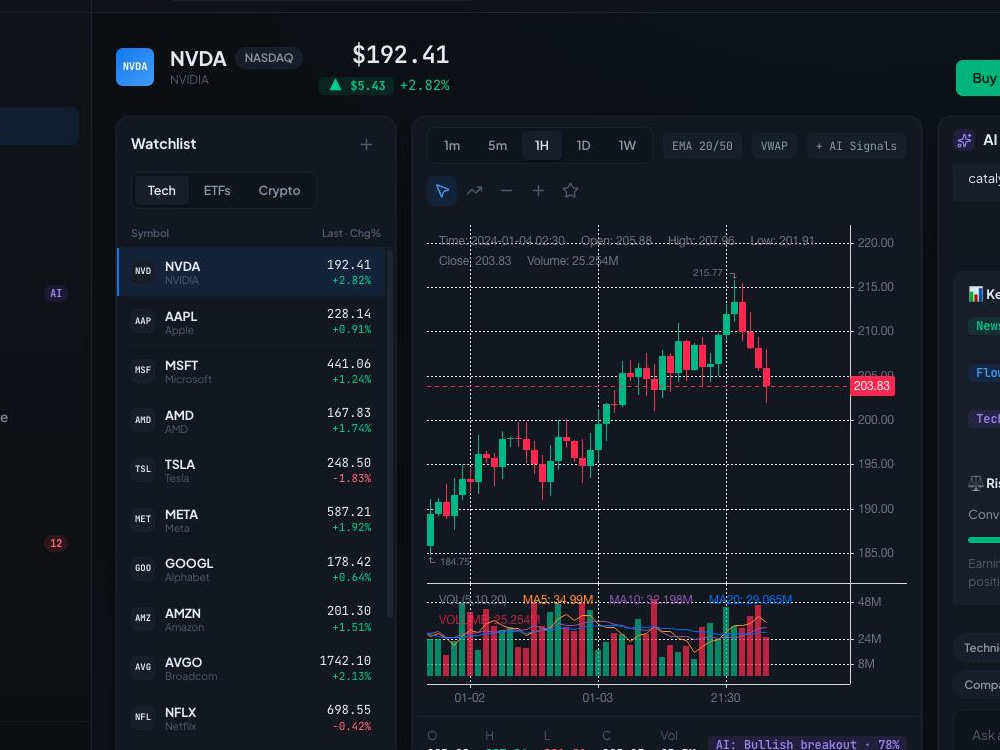The width and height of the screenshot is (1000, 750).
Task: Click the green Buy button
Action: pos(978,78)
